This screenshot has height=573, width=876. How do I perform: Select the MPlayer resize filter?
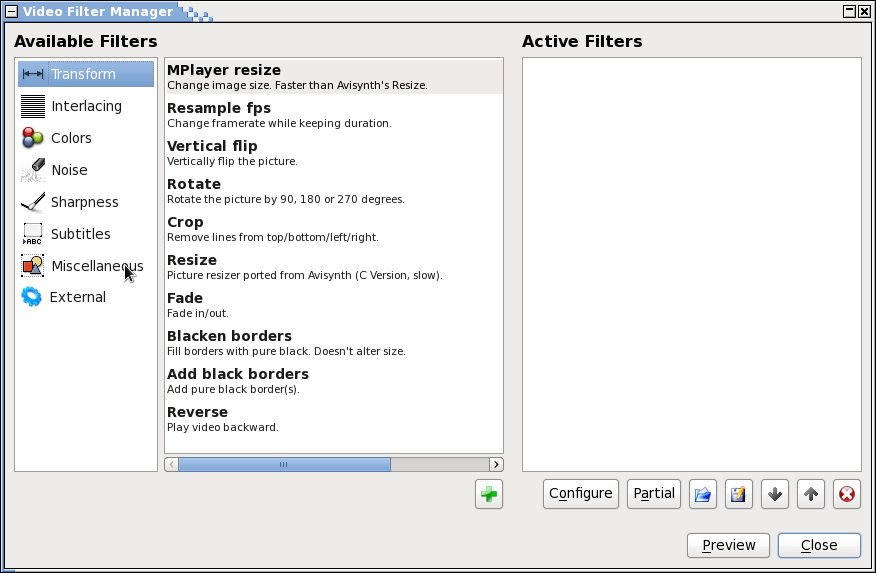pyautogui.click(x=334, y=77)
